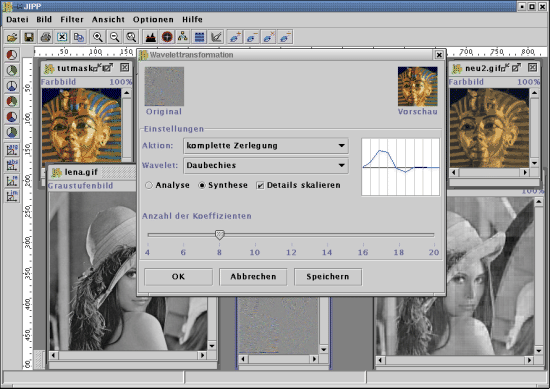Click the open file folder icon
Image resolution: width=550 pixels, height=389 pixels.
[12, 37]
